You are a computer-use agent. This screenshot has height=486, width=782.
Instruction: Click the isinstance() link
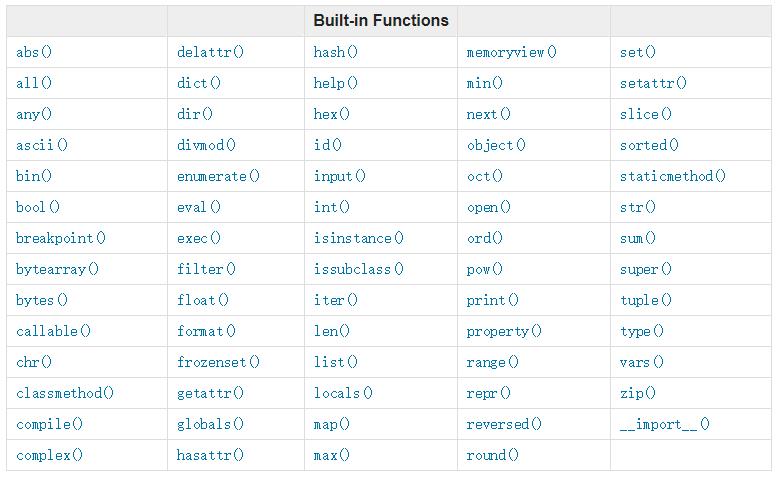click(358, 238)
